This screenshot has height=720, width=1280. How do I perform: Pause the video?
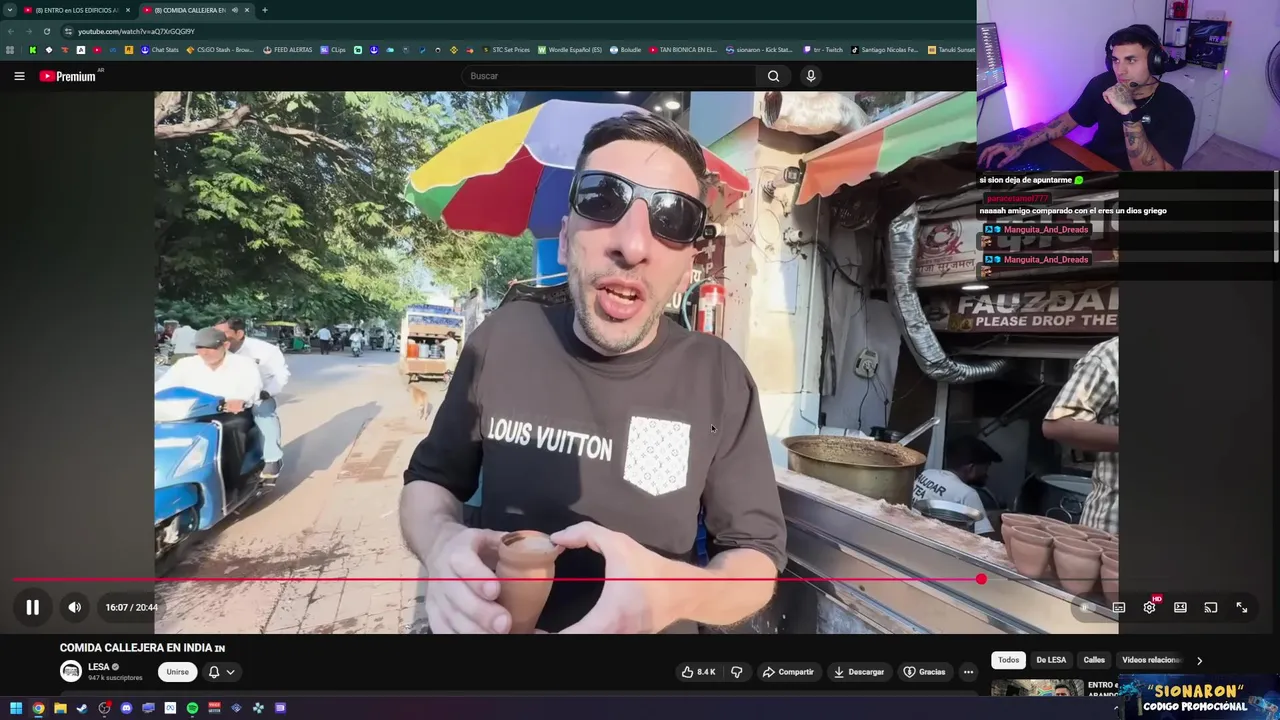click(x=32, y=607)
